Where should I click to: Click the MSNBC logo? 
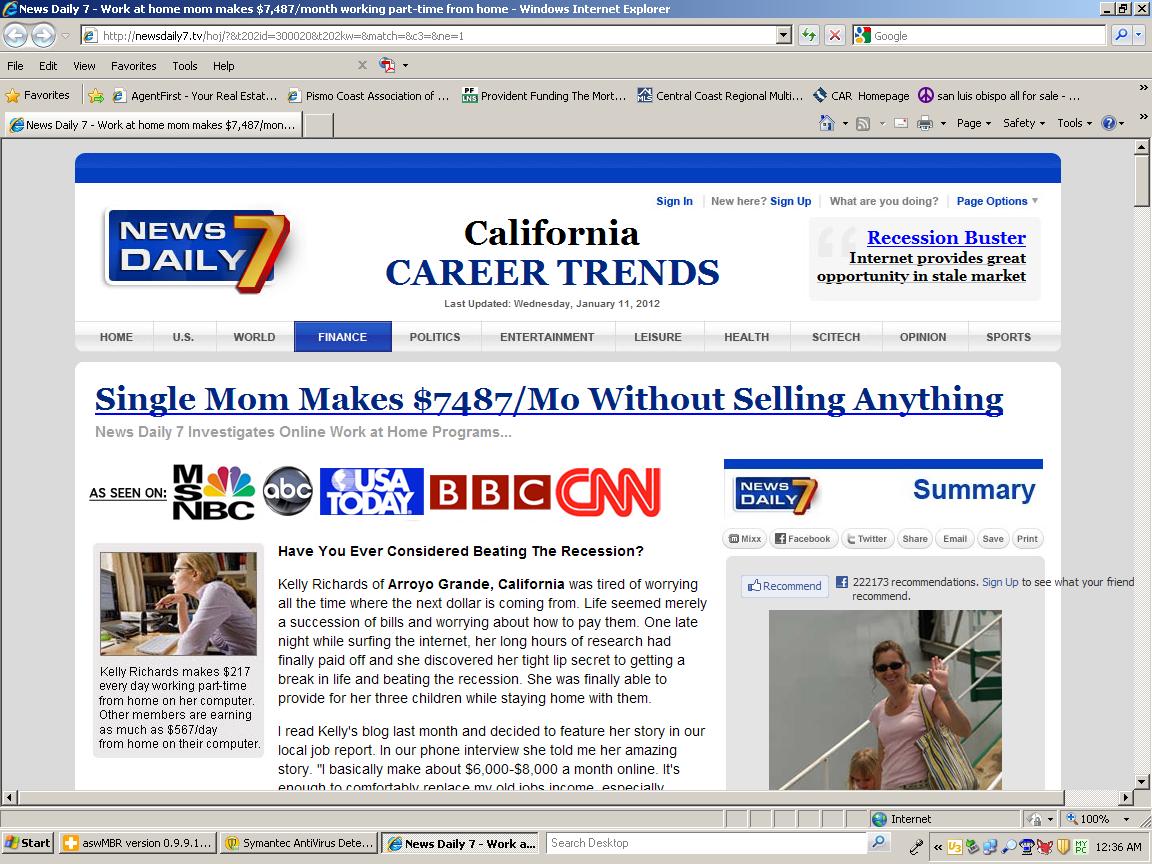click(214, 492)
